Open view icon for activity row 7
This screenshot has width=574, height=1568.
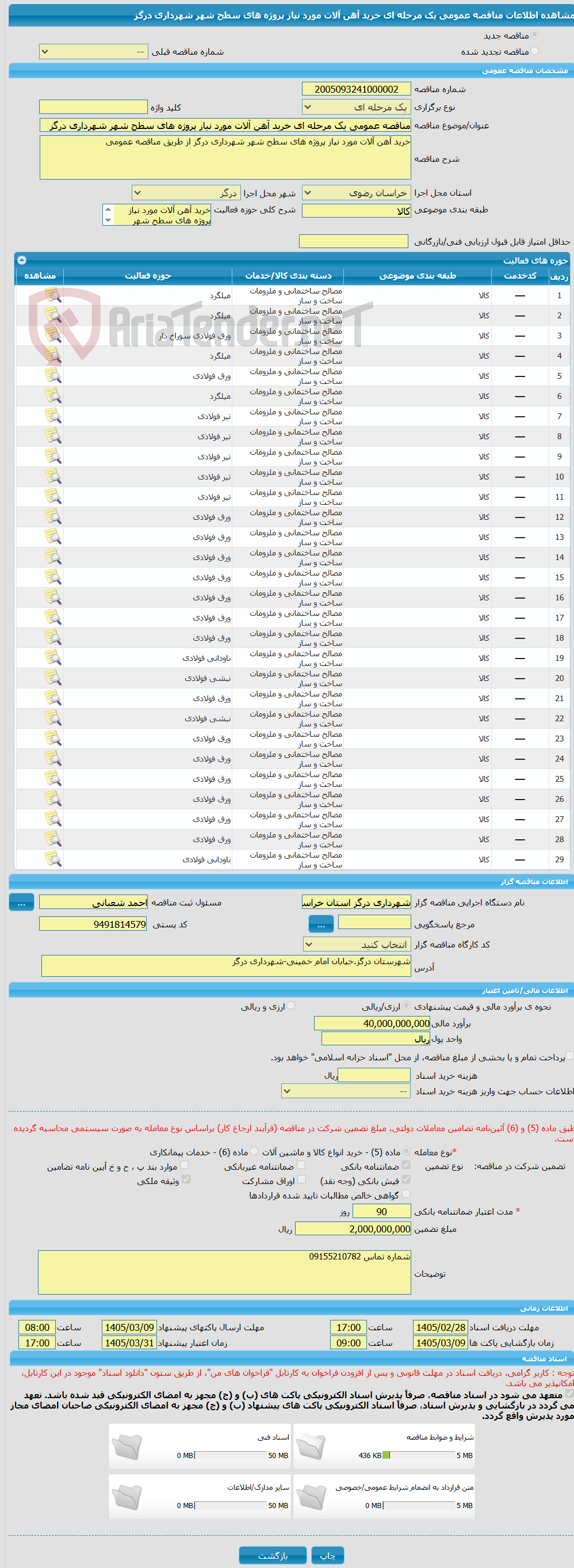53,416
